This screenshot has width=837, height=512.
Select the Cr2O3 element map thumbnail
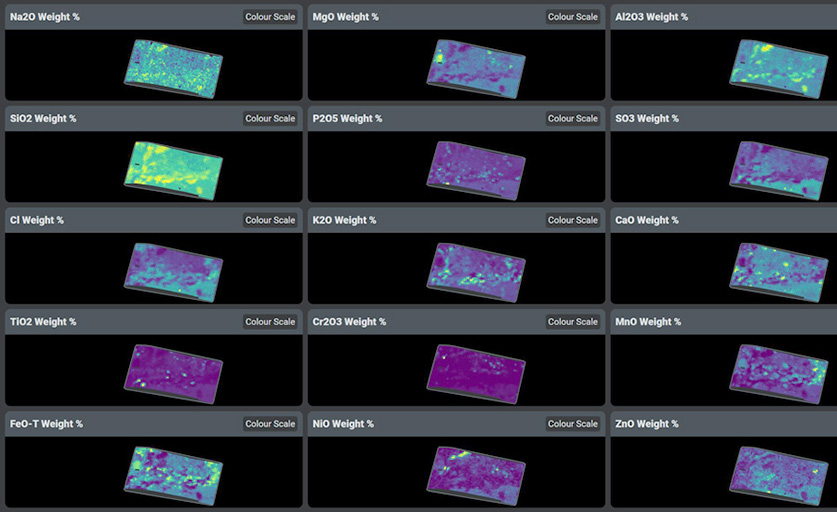pyautogui.click(x=476, y=374)
